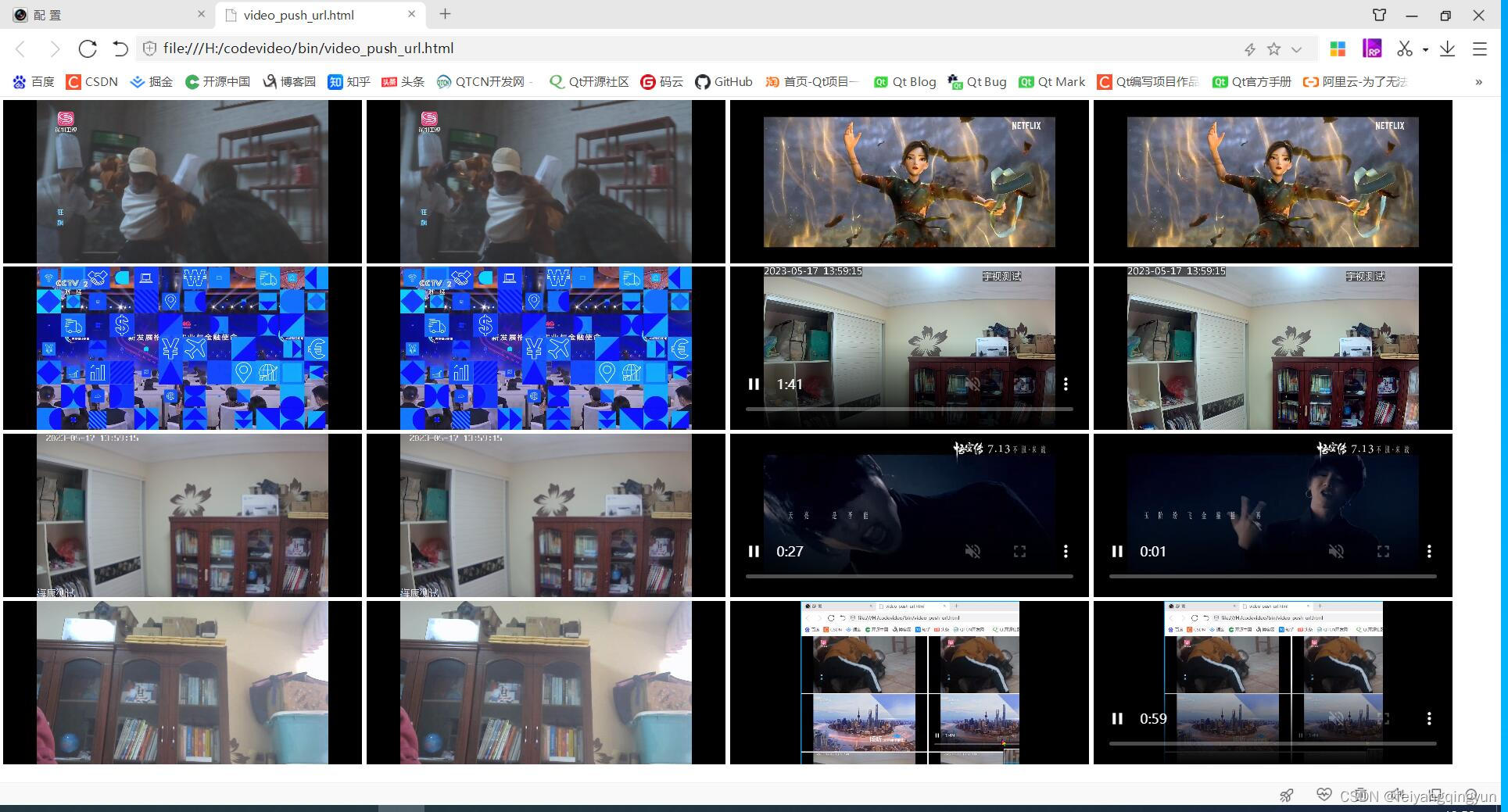1508x812 pixels.
Task: Pause the video showing 0:59
Action: tap(1117, 718)
